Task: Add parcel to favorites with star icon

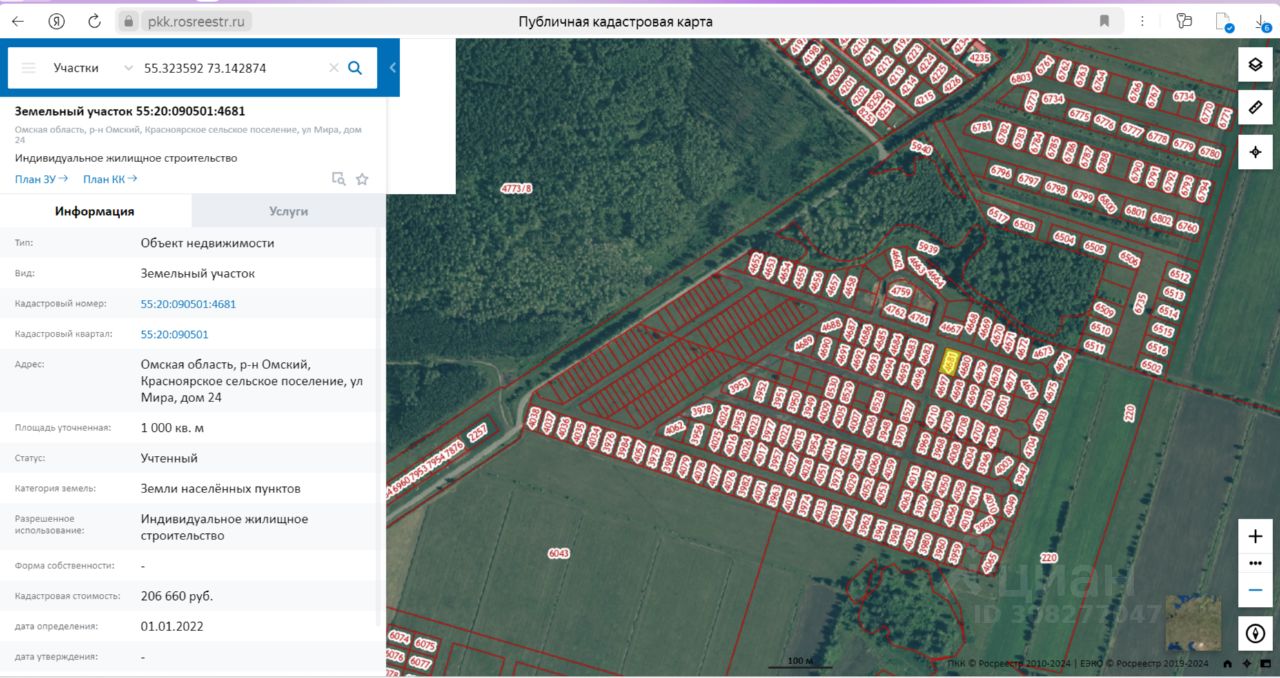Action: 362,179
